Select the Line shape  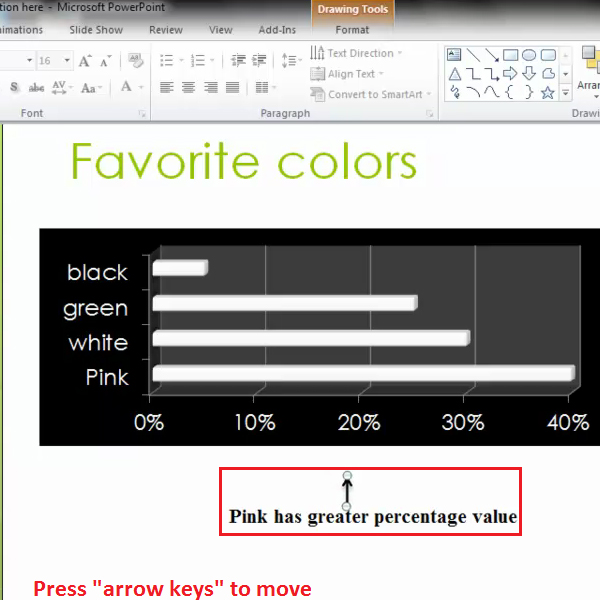pyautogui.click(x=473, y=55)
